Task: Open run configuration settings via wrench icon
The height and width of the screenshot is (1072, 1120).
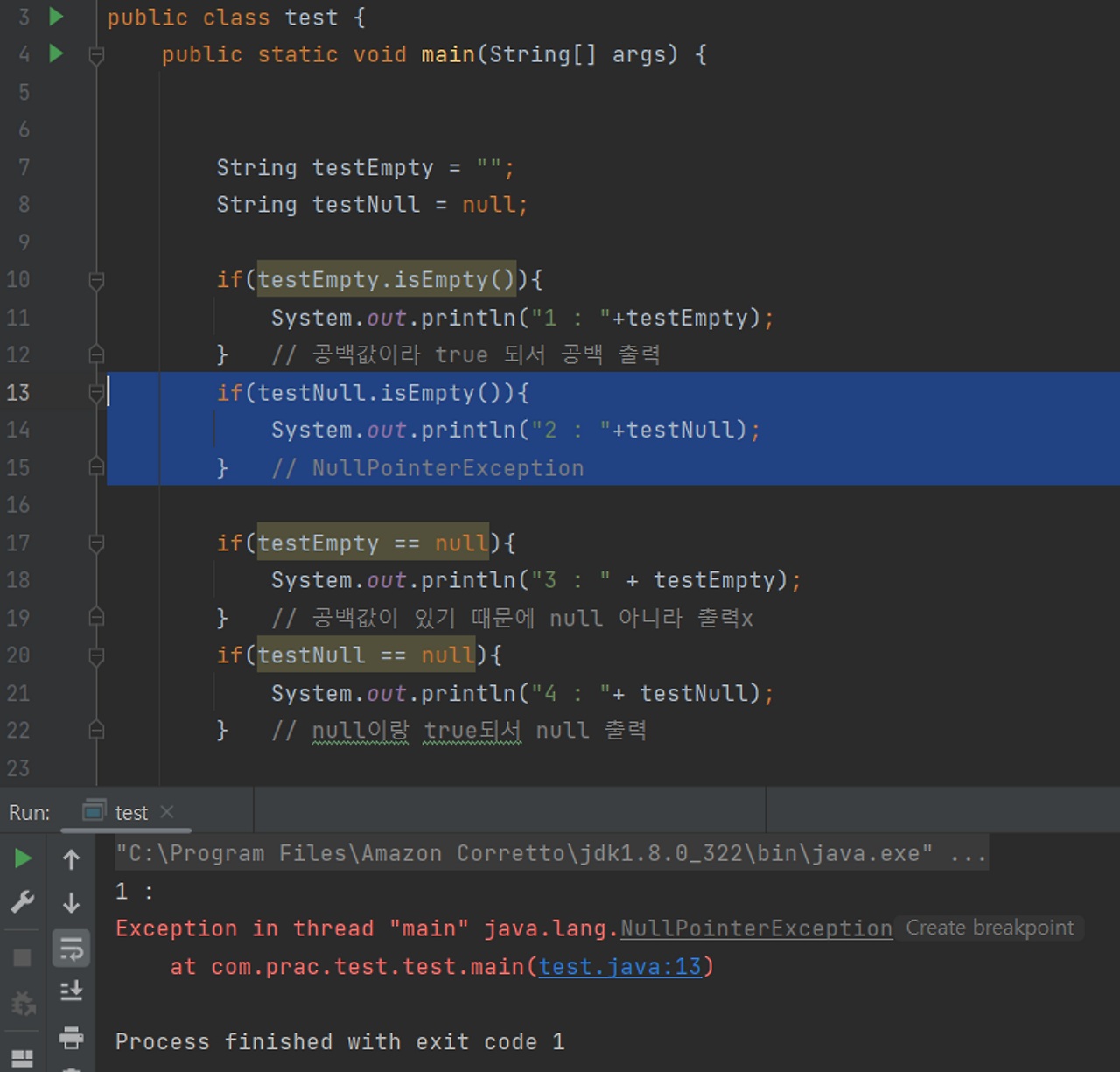Action: click(x=22, y=901)
